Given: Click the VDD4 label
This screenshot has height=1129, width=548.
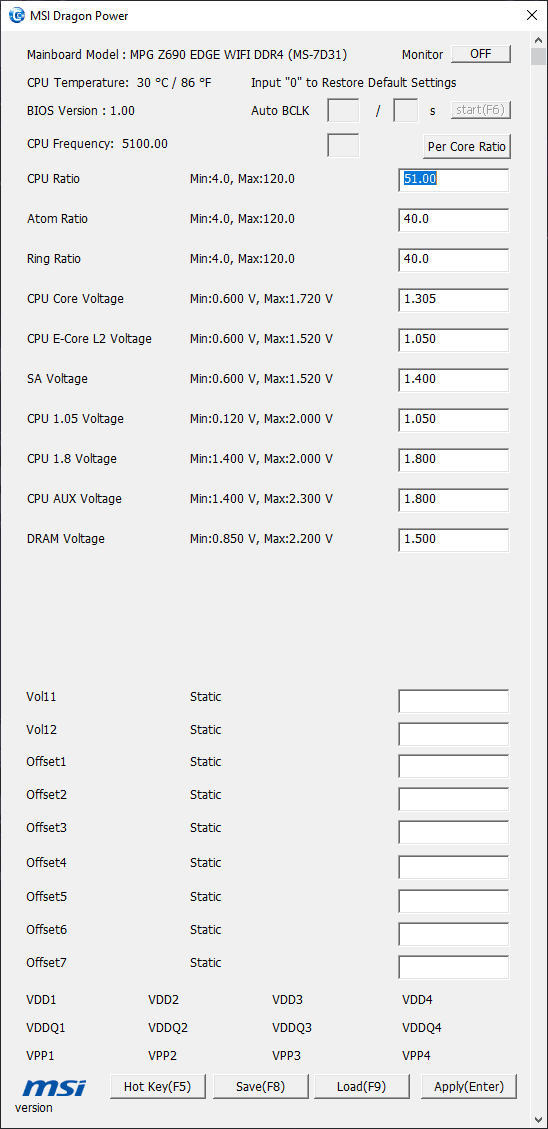Looking at the screenshot, I should point(417,999).
